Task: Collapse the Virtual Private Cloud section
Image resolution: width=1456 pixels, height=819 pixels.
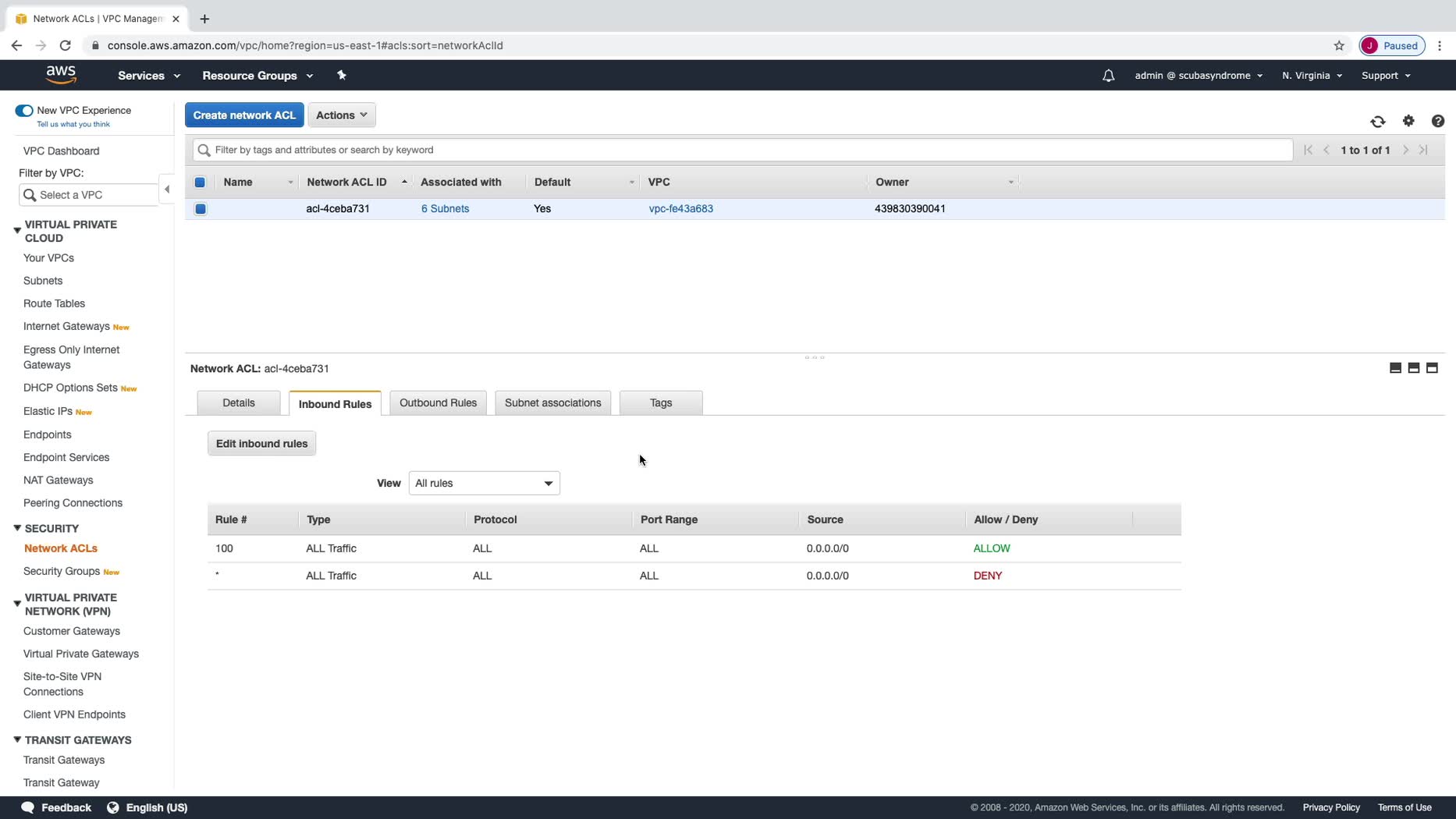Action: click(17, 231)
